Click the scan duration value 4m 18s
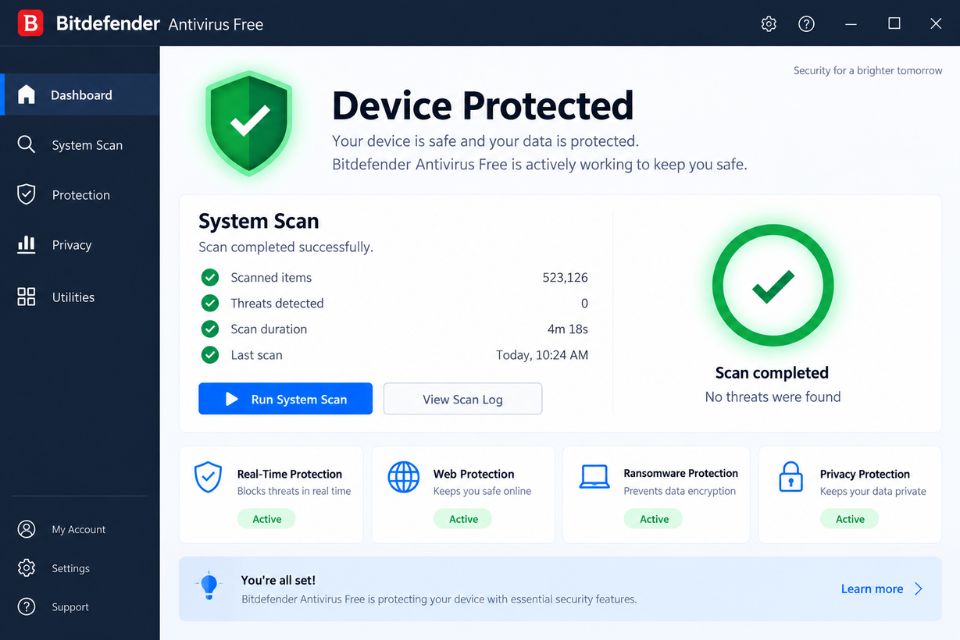The image size is (960, 640). pyautogui.click(x=568, y=329)
